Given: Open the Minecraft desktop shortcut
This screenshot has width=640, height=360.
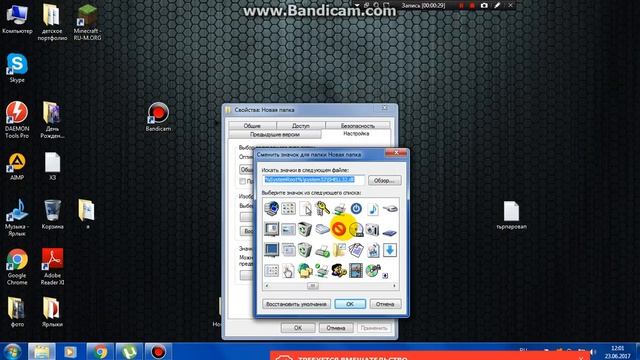Looking at the screenshot, I should click(x=87, y=22).
